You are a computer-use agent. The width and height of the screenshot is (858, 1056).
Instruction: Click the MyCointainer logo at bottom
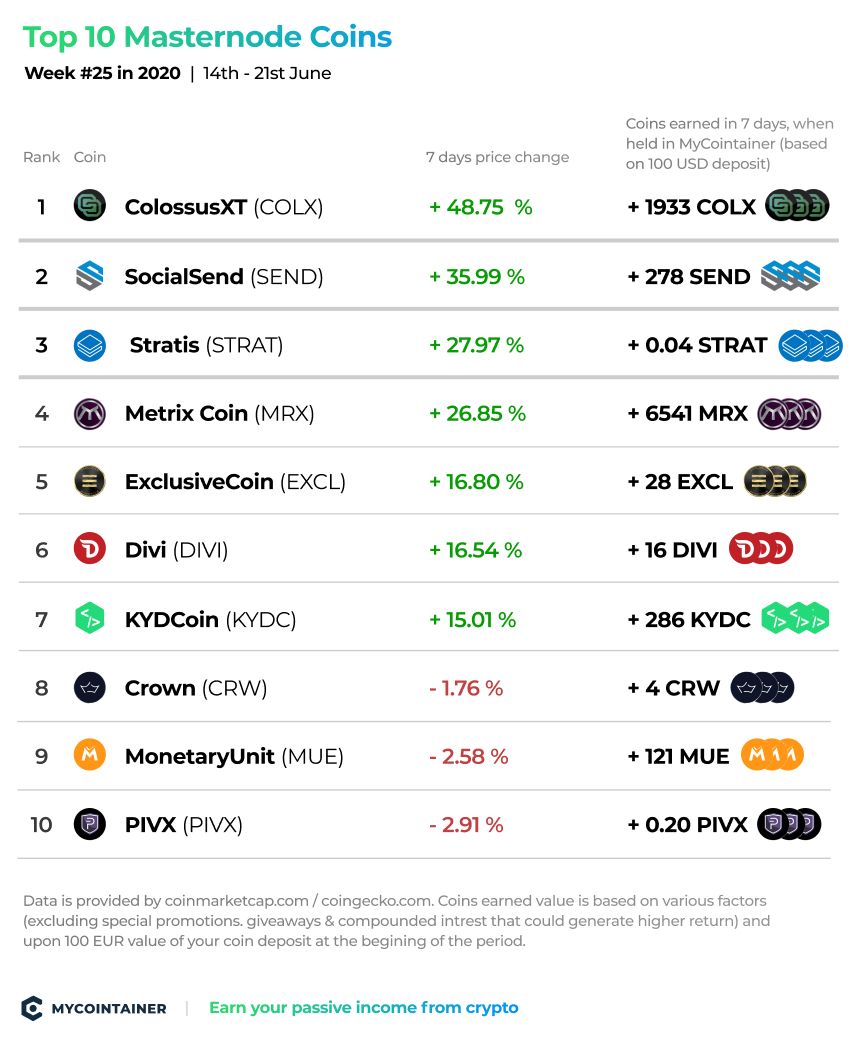coord(94,1008)
